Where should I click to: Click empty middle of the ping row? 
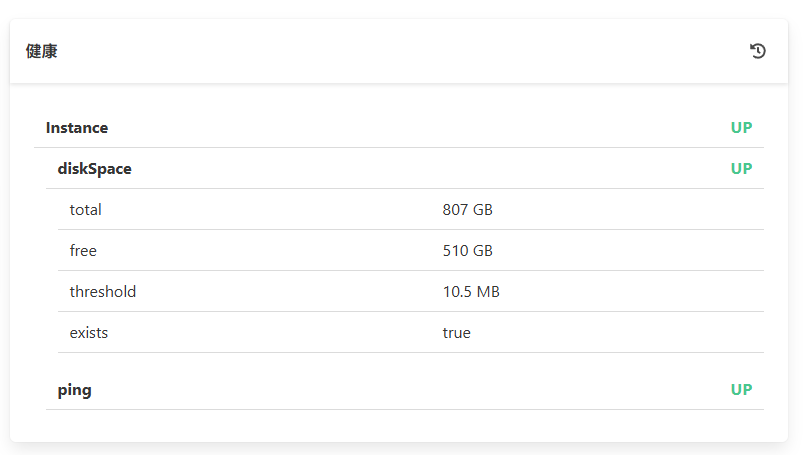point(400,390)
